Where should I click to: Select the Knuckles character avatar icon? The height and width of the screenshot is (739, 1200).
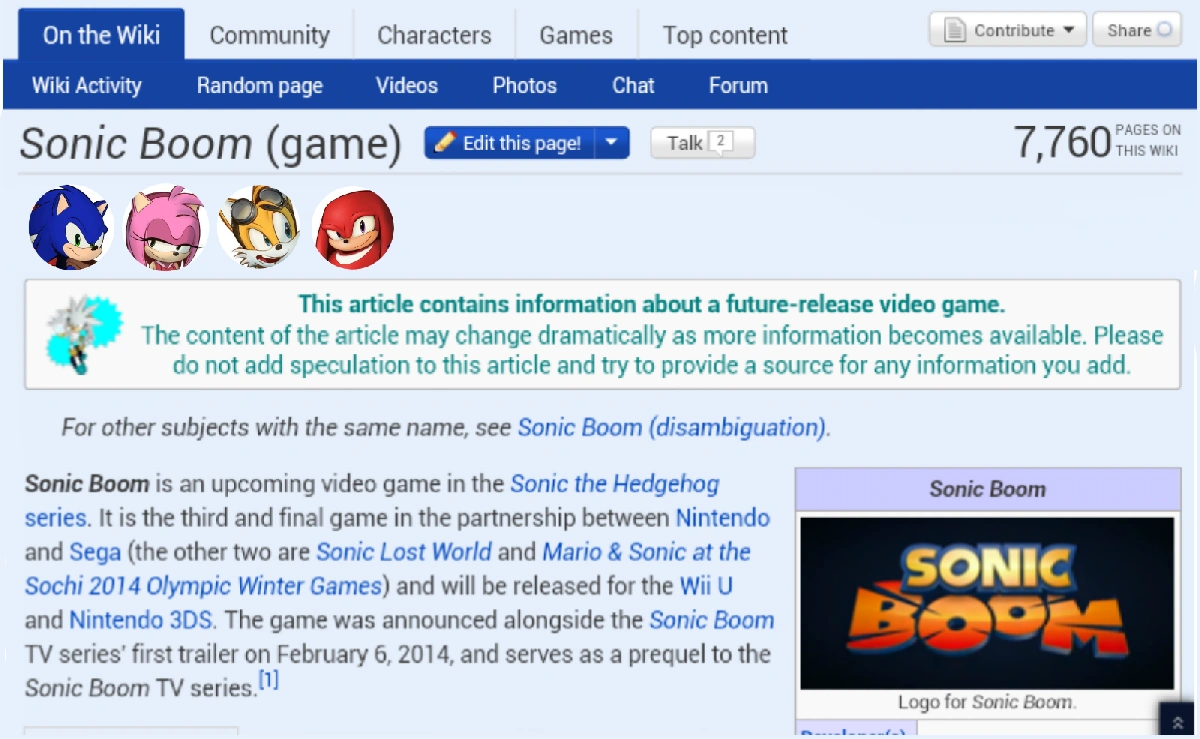[353, 227]
